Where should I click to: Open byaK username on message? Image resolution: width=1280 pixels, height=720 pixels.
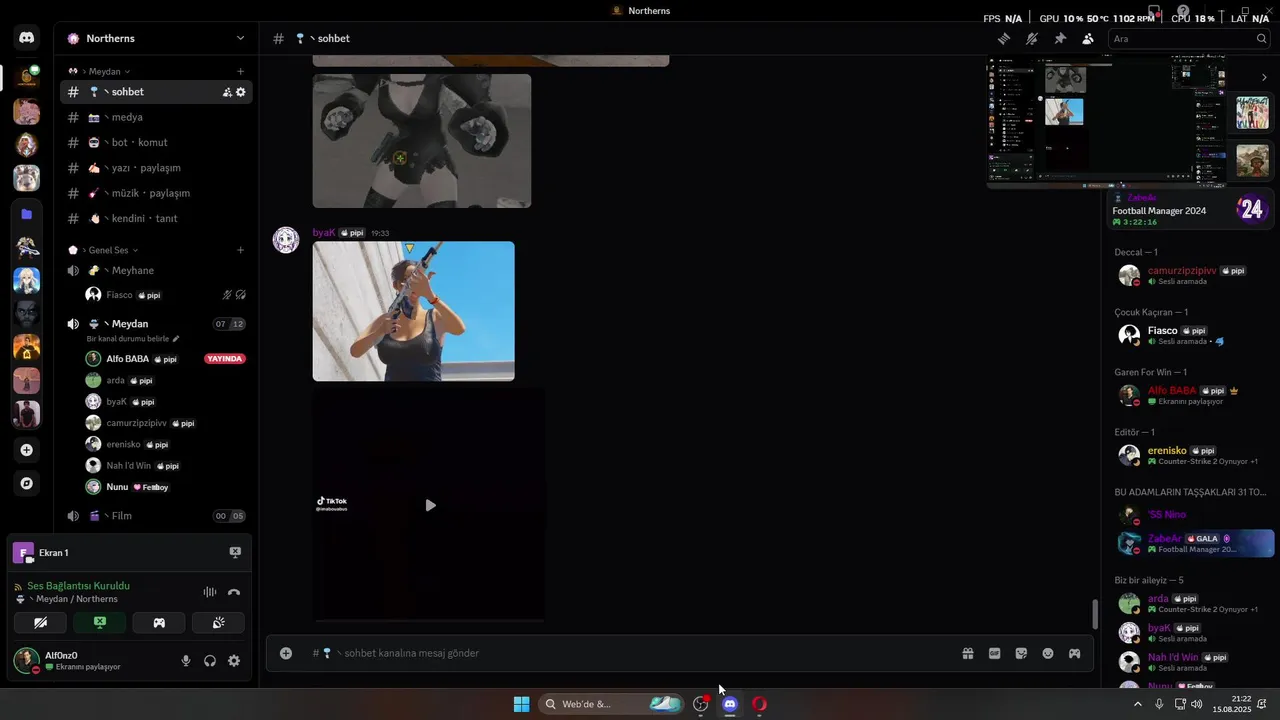tap(324, 233)
